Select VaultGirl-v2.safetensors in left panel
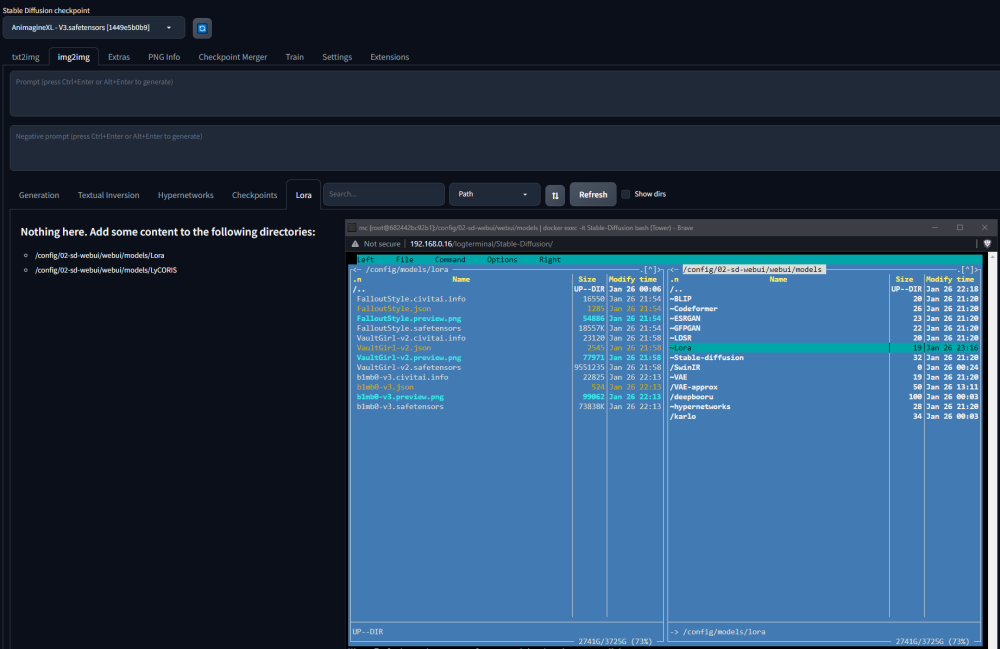1000x649 pixels. 409,367
